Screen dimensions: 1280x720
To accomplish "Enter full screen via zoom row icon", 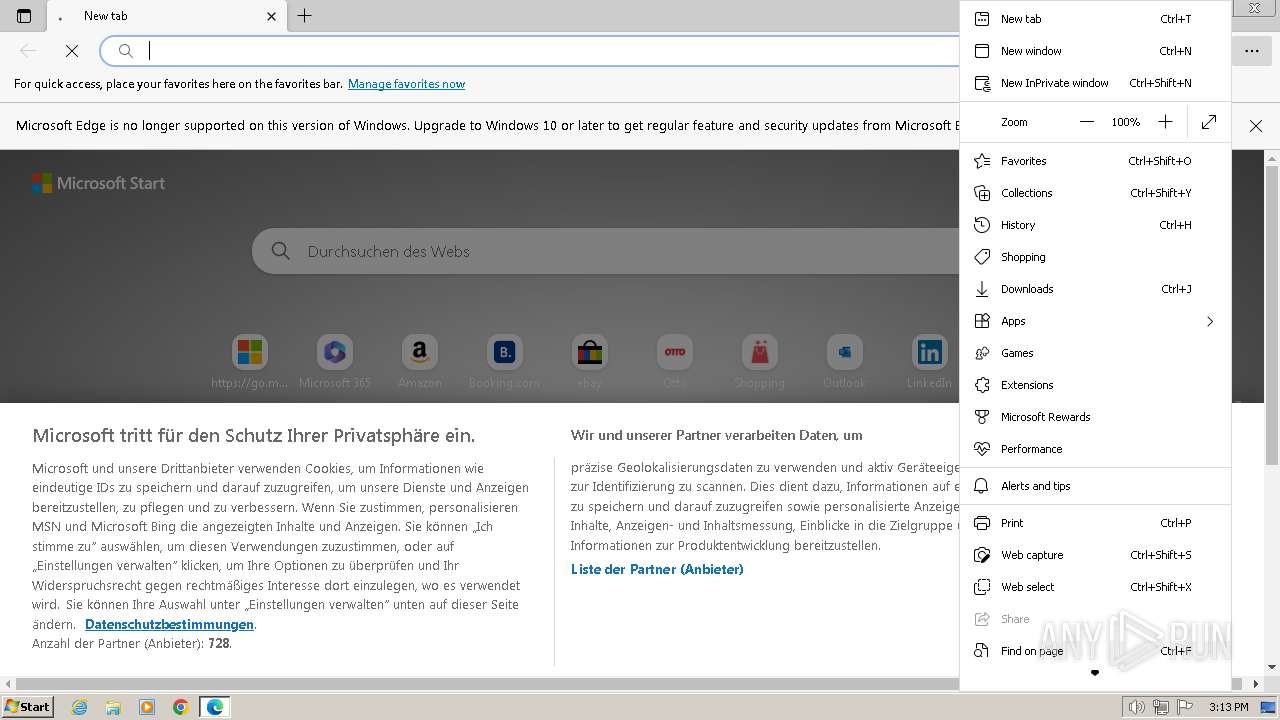I will [x=1209, y=122].
